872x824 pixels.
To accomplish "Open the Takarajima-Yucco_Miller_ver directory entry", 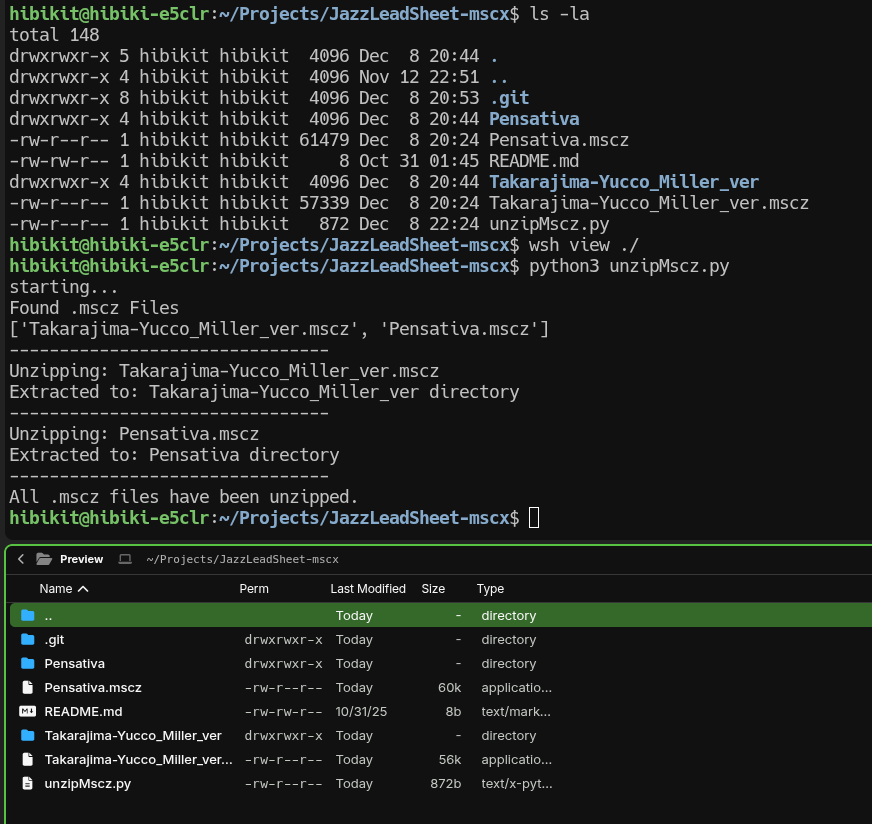I will point(133,736).
